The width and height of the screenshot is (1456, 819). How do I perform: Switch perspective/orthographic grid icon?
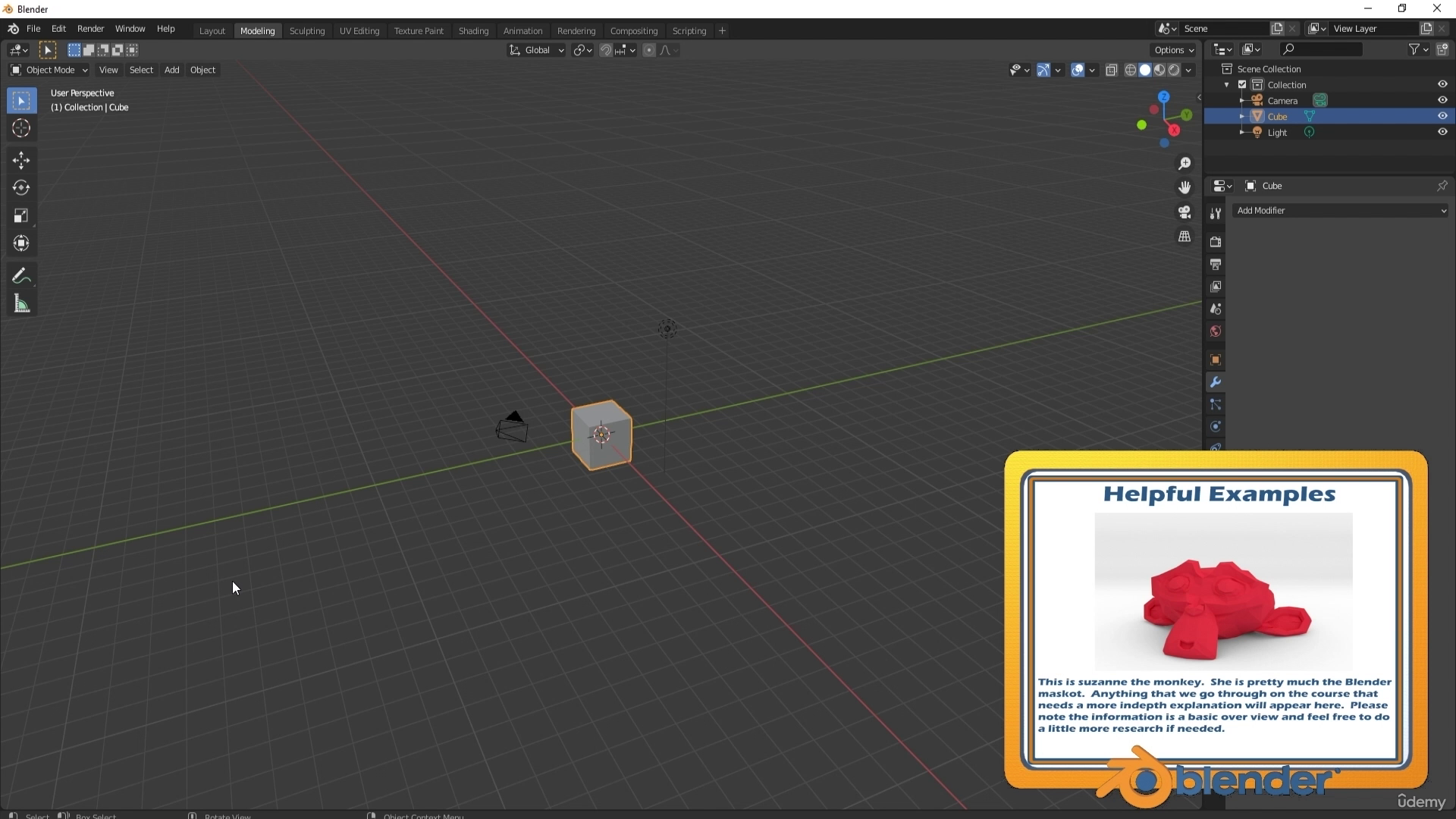click(1185, 237)
